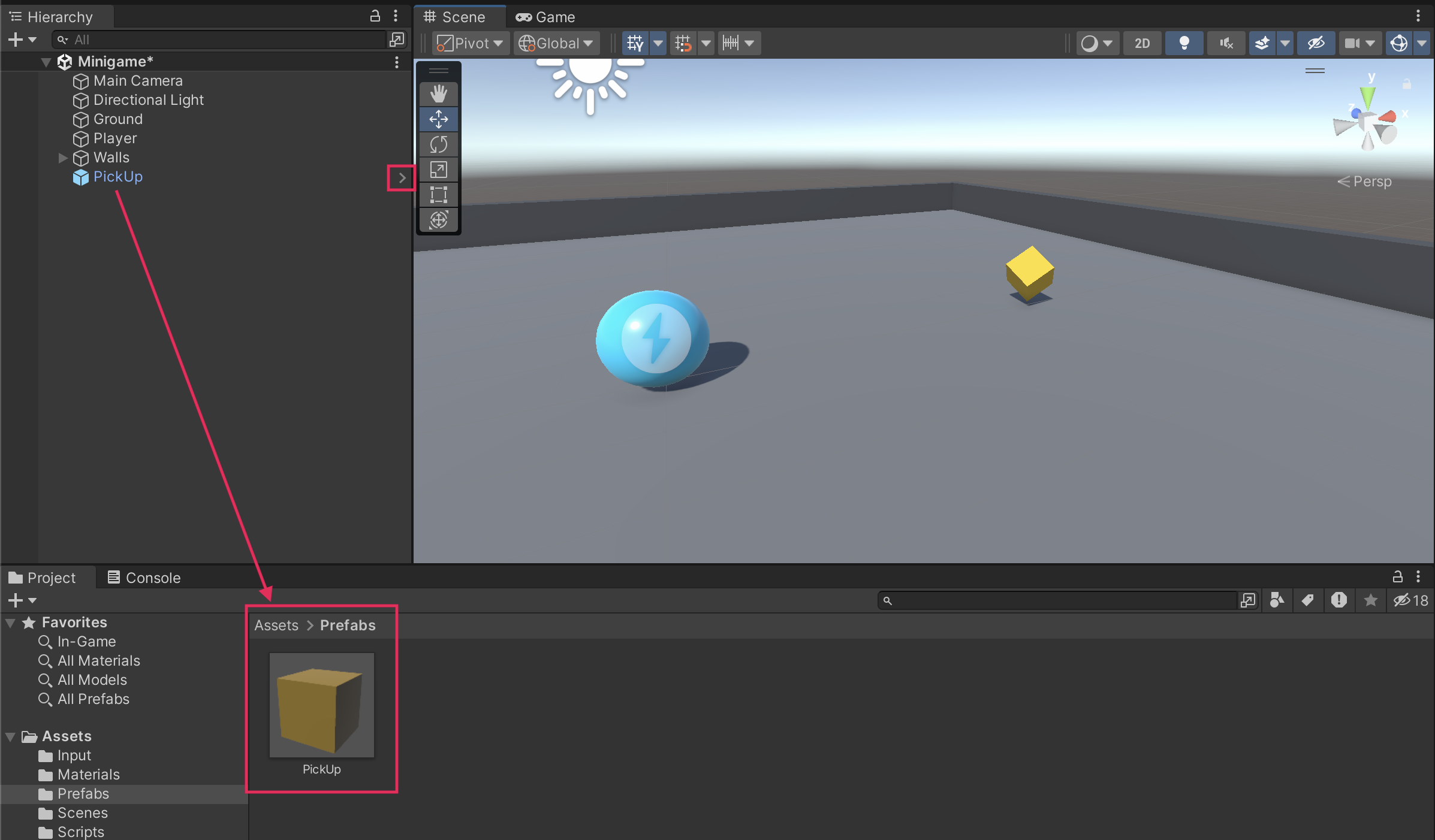
Task: Toggle hidden objects scene visibility
Action: coord(1316,43)
